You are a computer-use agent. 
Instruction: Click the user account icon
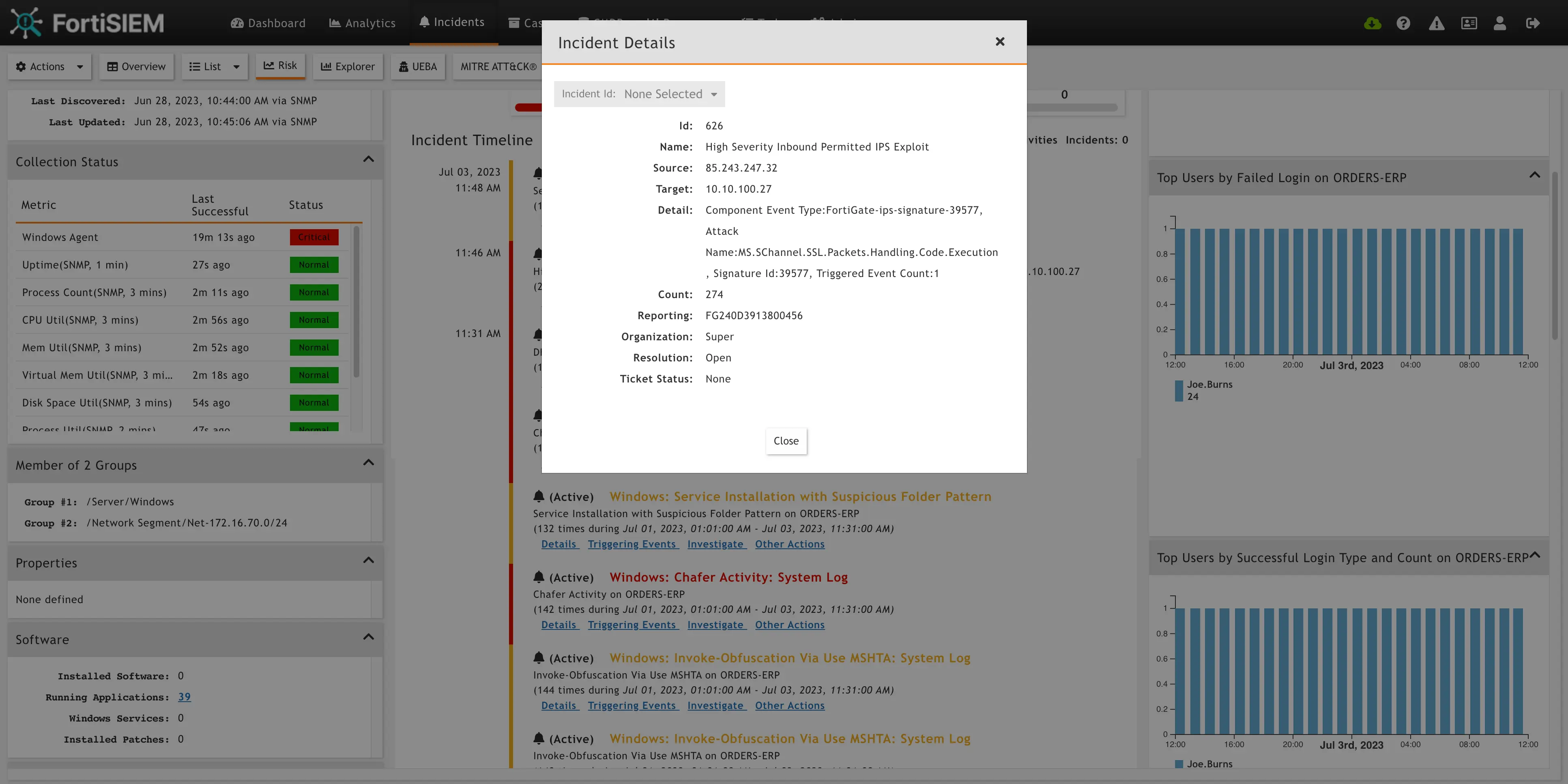[x=1500, y=23]
